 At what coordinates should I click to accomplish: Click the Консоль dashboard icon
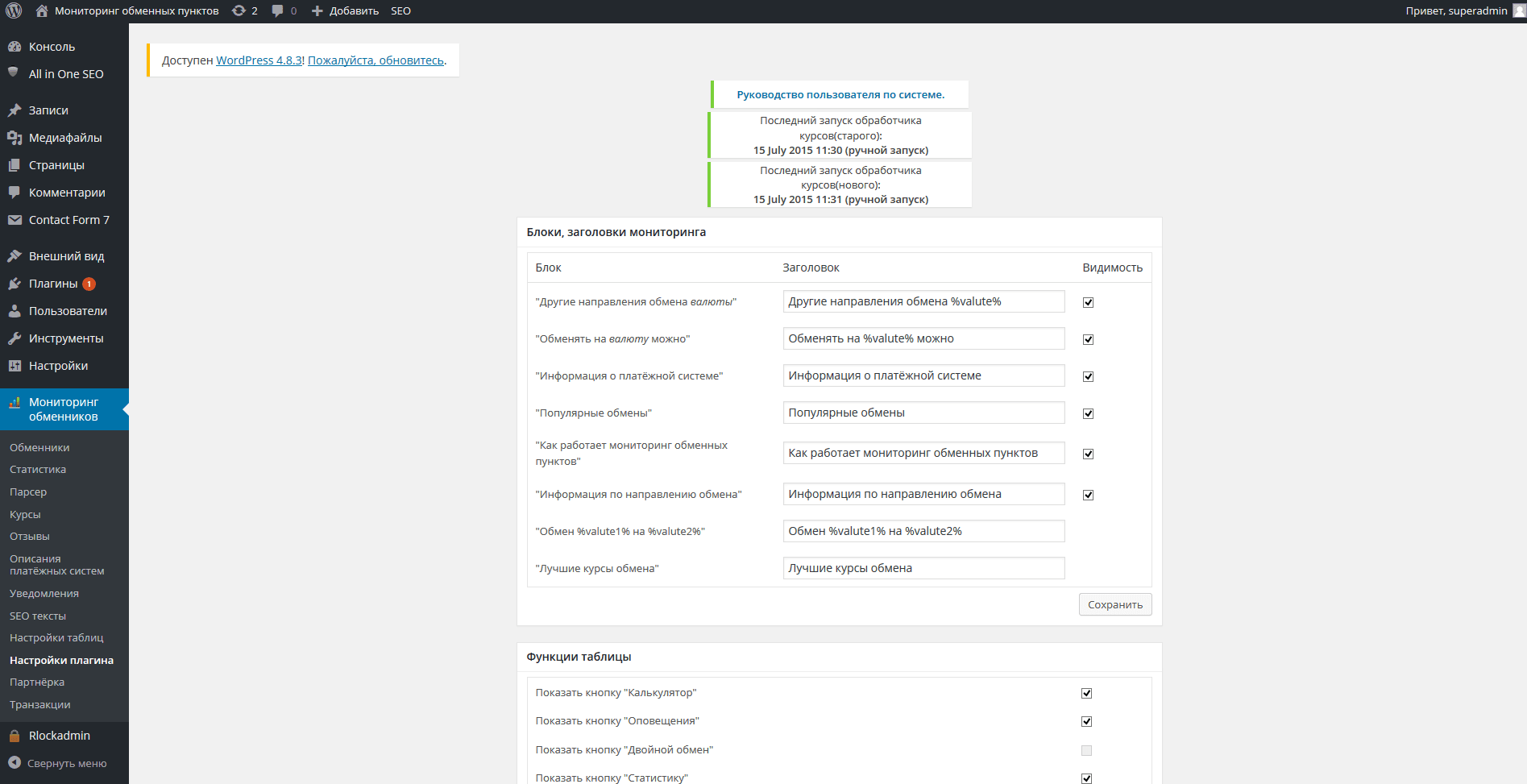point(15,47)
